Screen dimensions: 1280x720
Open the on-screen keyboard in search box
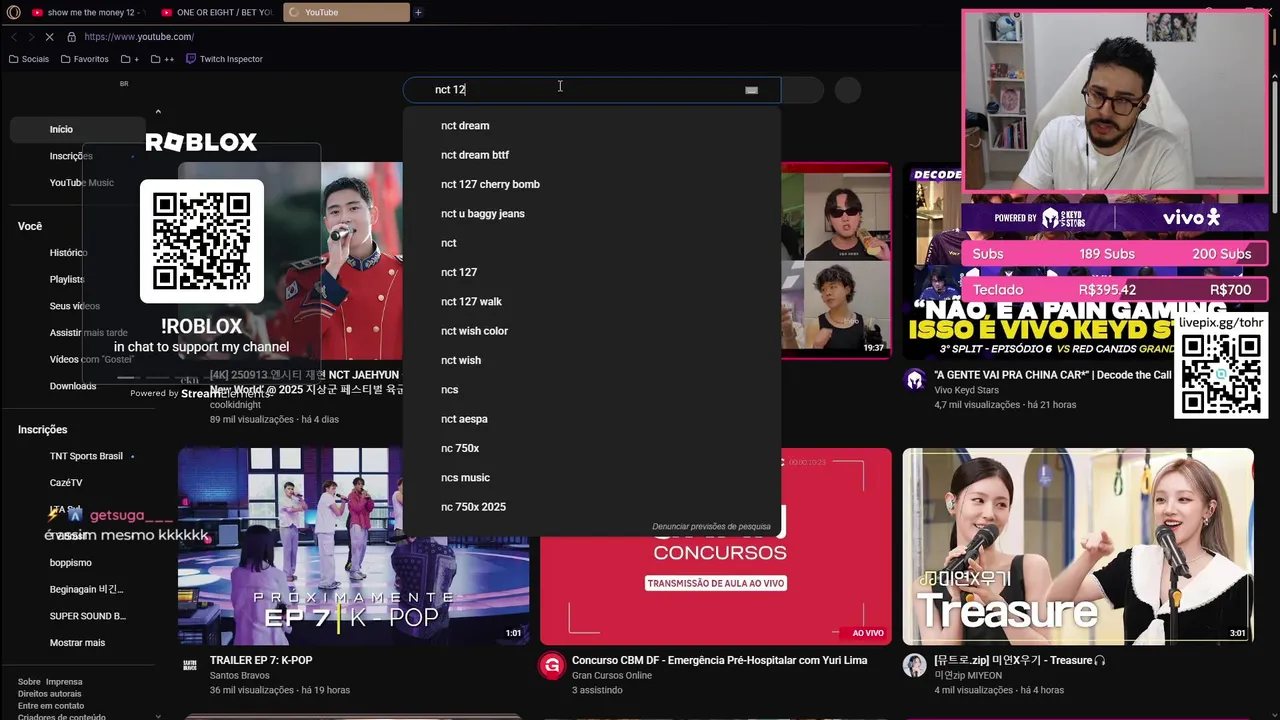(x=751, y=90)
